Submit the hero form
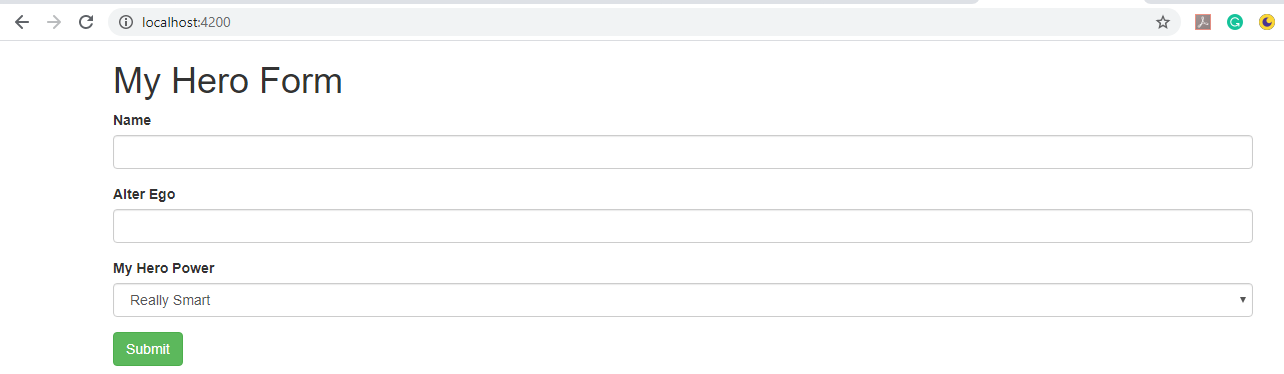This screenshot has height=374, width=1284. (148, 349)
